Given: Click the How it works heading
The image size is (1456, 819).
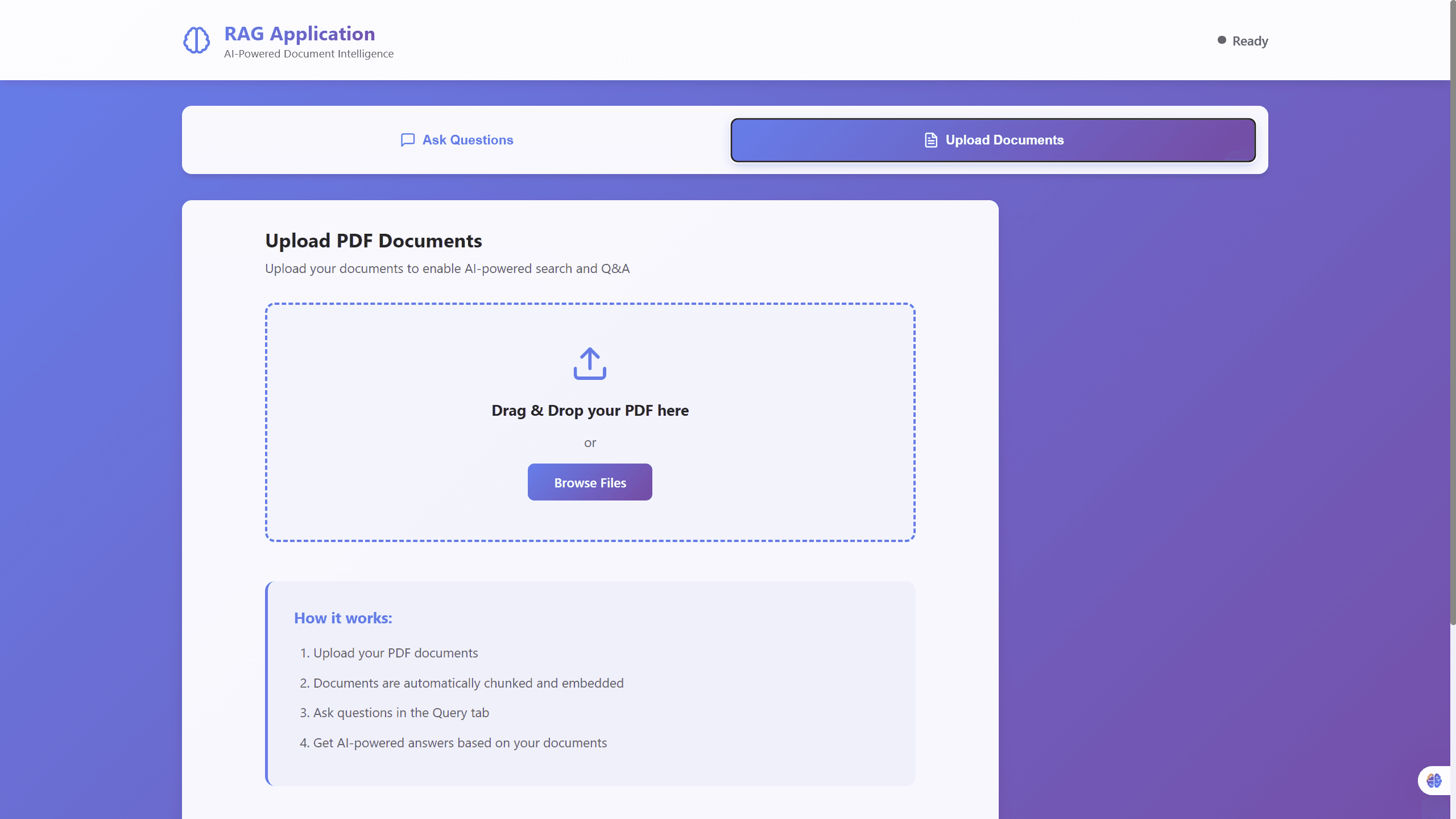Looking at the screenshot, I should tap(343, 618).
